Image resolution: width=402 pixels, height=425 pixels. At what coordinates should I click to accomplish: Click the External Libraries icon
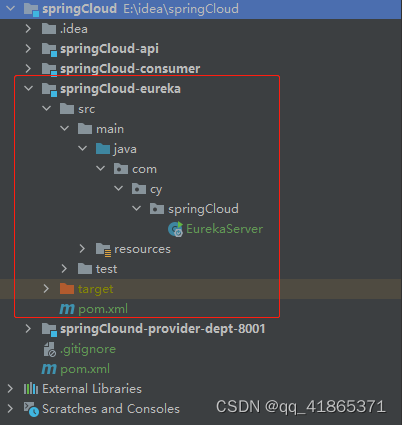[x=31, y=389]
